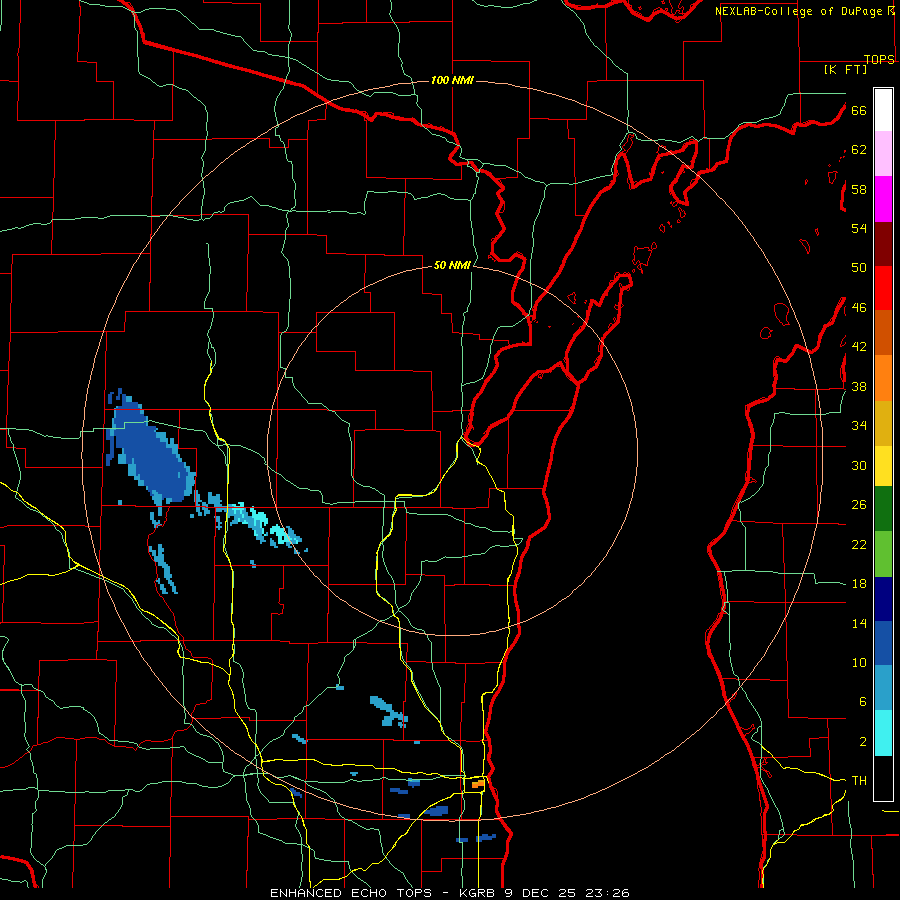This screenshot has height=900, width=900.
Task: Click the light pink legend swatch near 62
Action: [883, 153]
